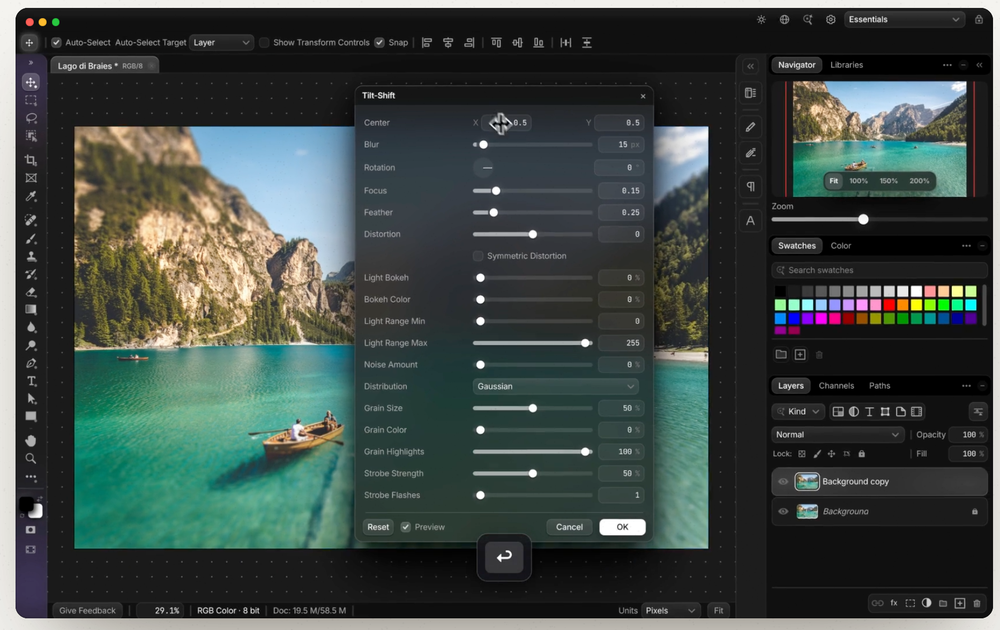1000x630 pixels.
Task: Click the fx layer effects icon
Action: 894,603
